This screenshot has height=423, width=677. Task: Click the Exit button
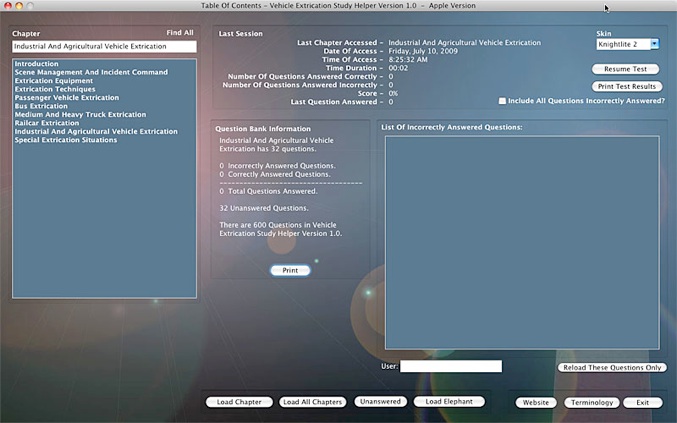[642, 402]
